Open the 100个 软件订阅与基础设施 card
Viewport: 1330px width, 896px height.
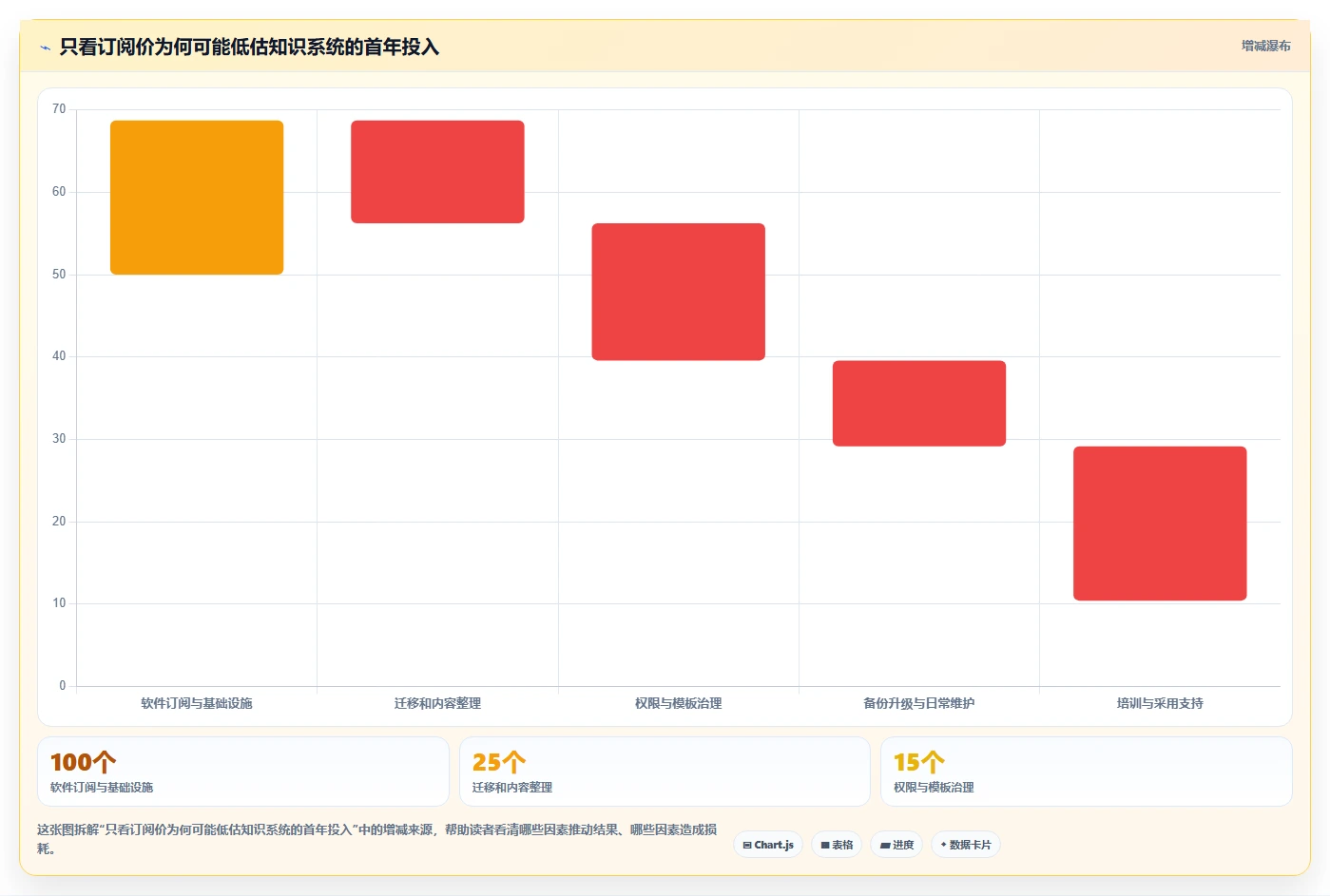tap(243, 772)
